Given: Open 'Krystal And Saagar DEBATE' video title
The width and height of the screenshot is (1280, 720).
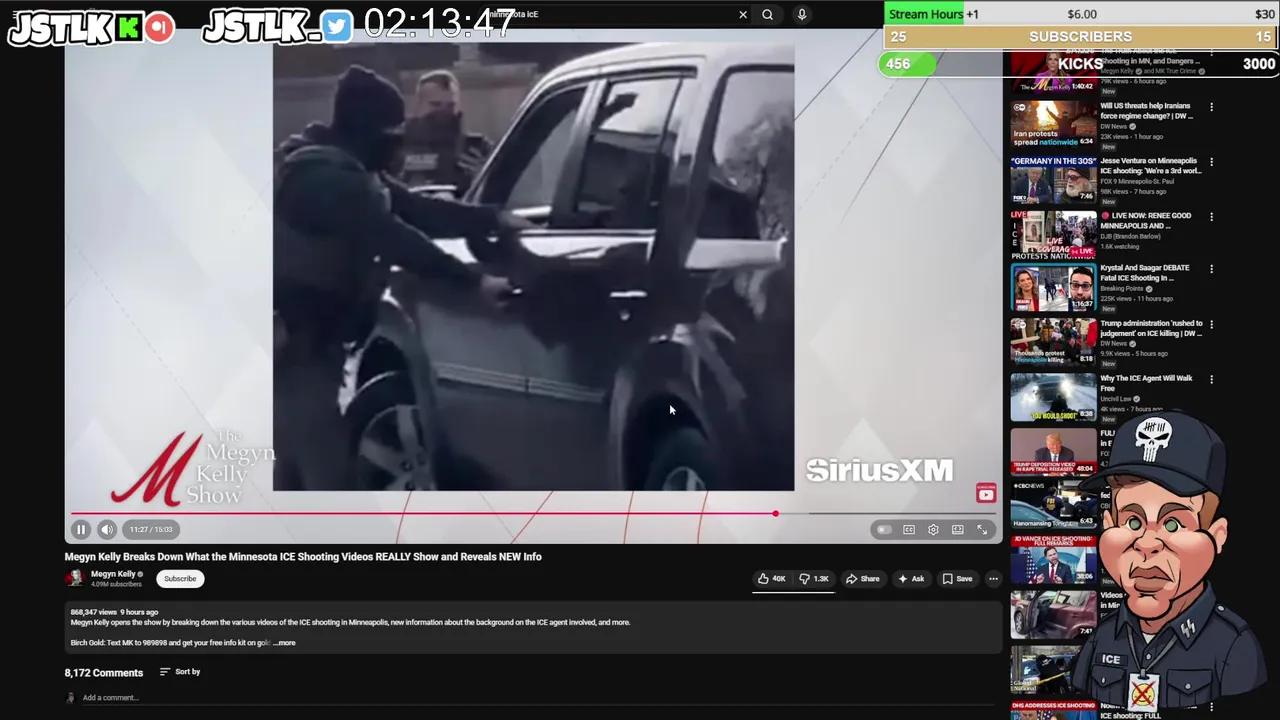Looking at the screenshot, I should (x=1145, y=273).
